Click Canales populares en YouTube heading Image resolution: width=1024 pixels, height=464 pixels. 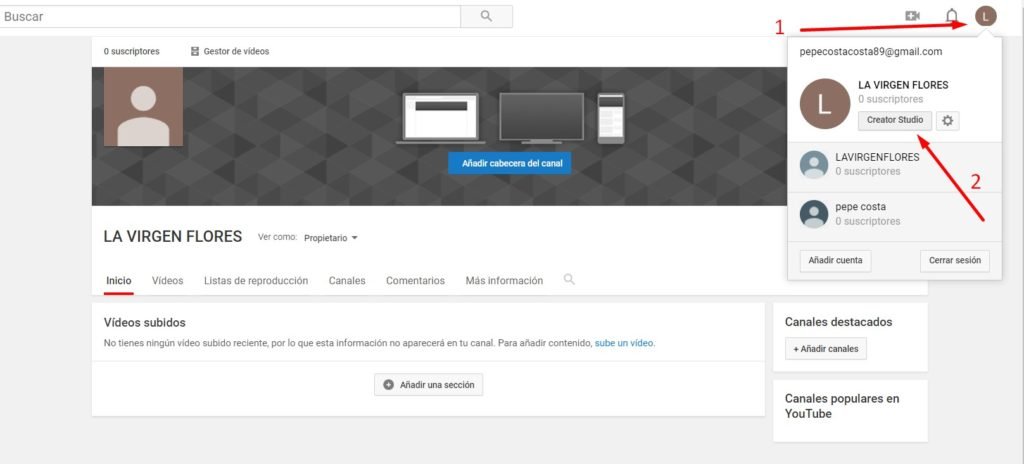pos(842,406)
